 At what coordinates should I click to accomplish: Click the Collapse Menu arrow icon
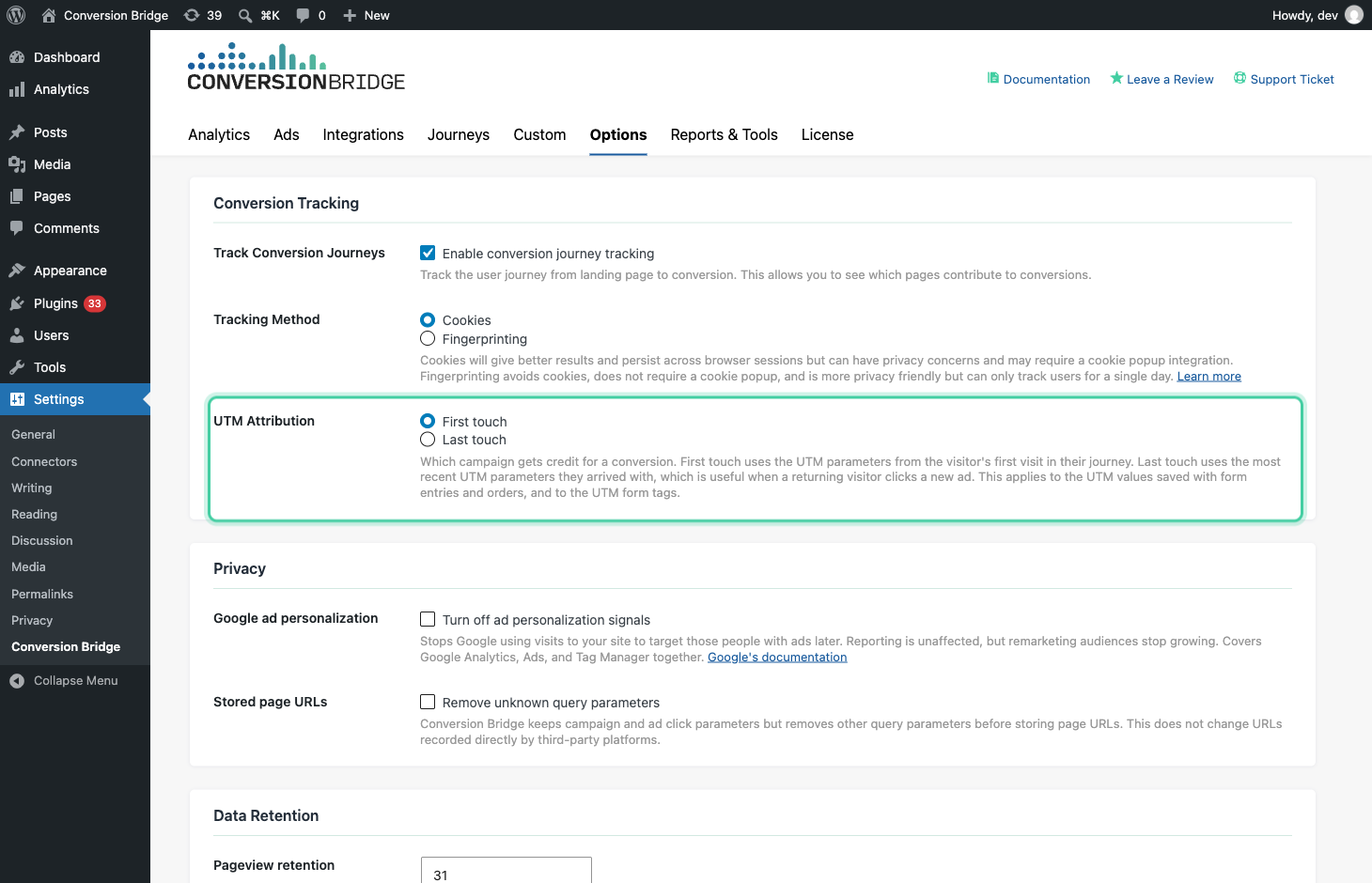[x=17, y=681]
